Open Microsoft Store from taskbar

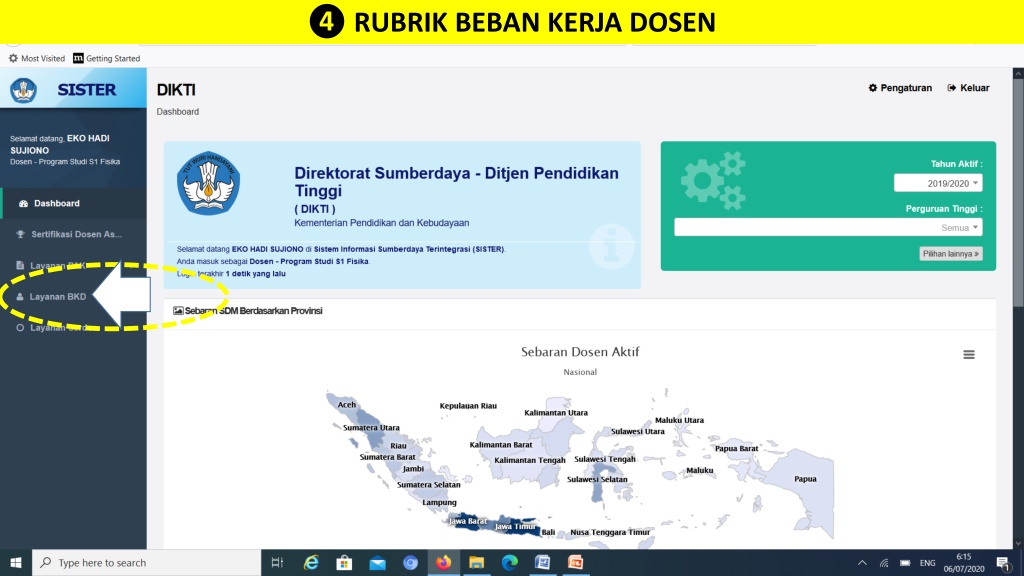(344, 562)
